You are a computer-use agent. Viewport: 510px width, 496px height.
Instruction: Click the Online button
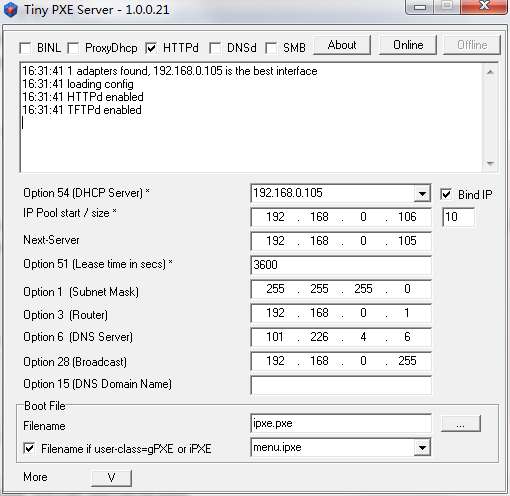[408, 45]
